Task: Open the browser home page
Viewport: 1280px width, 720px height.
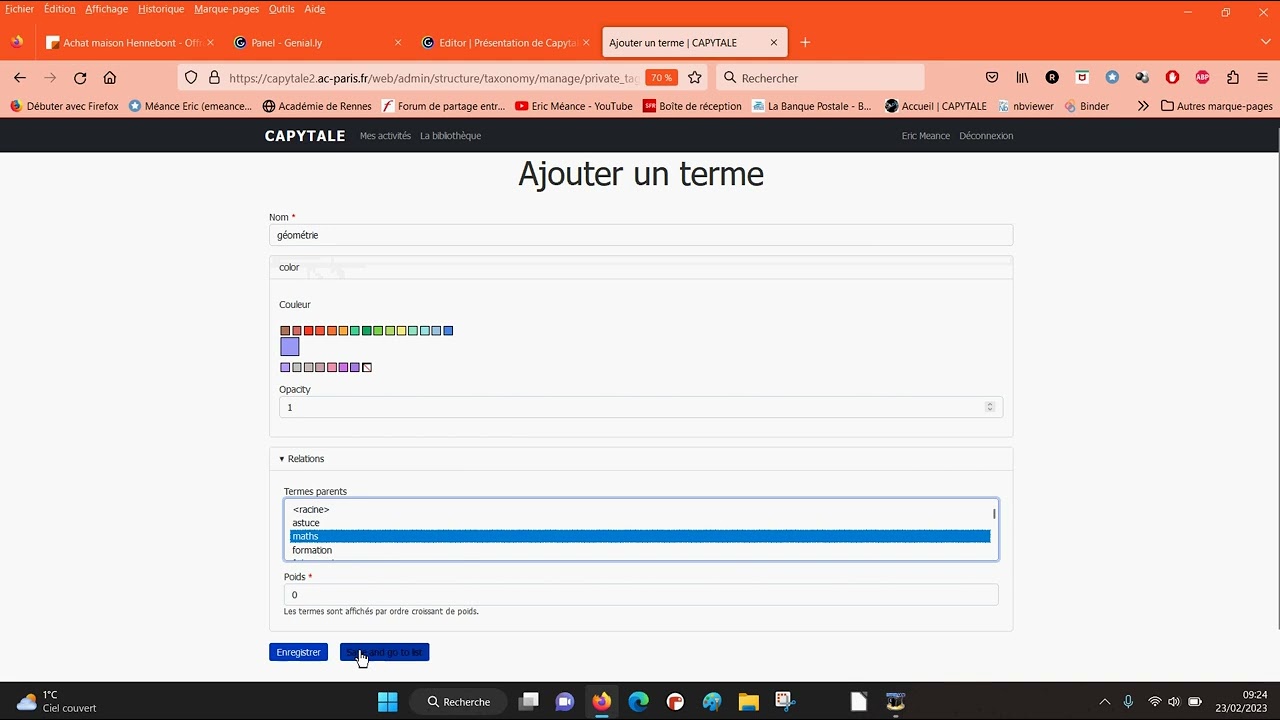Action: 110,78
